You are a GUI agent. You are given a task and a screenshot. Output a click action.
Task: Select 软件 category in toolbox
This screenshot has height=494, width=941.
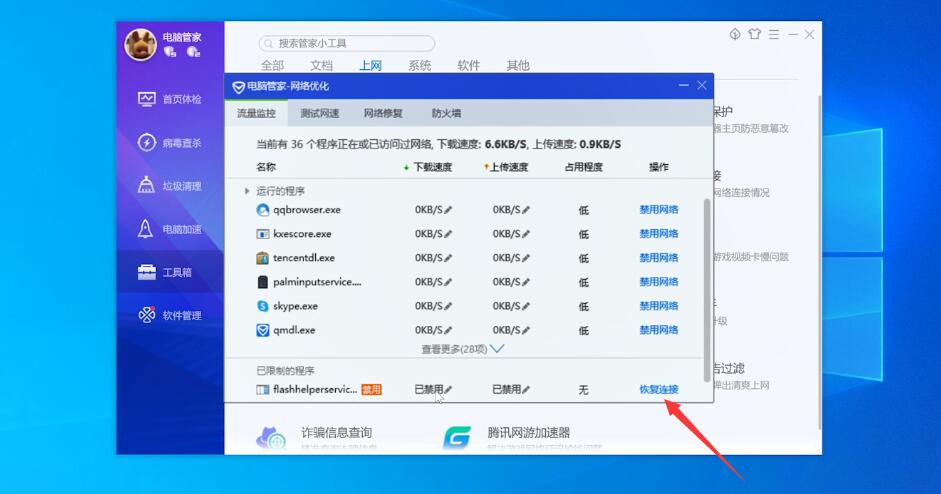[469, 65]
